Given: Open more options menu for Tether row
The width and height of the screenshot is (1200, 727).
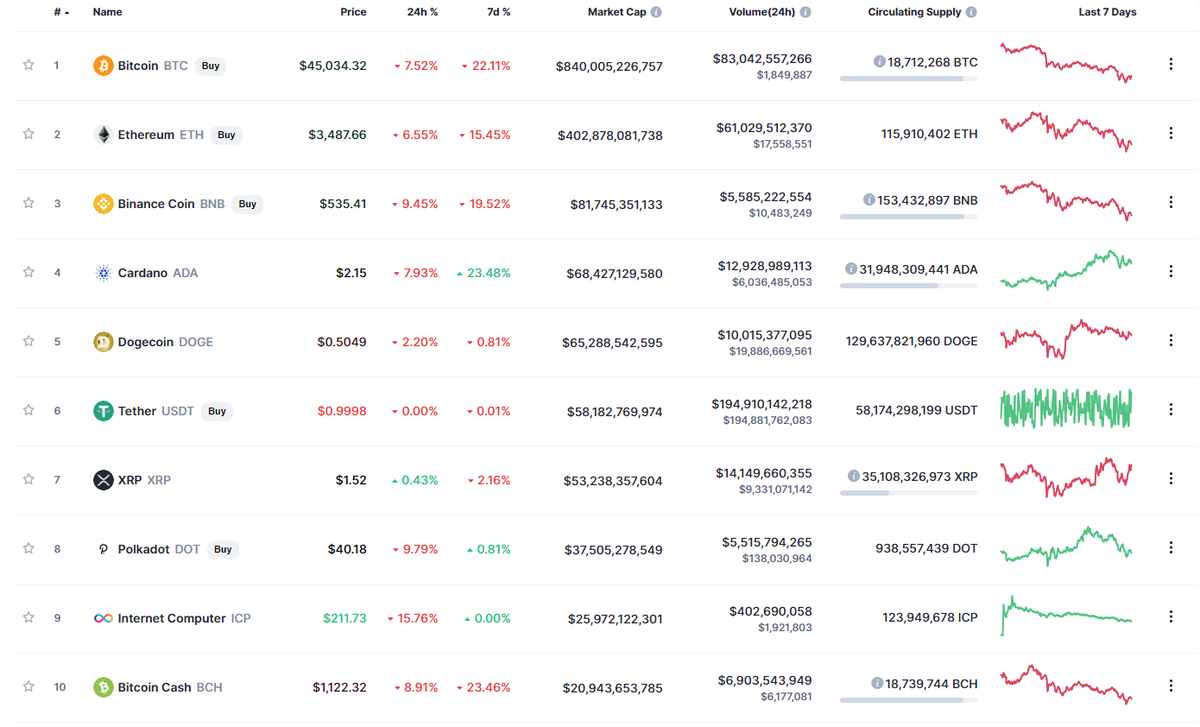Looking at the screenshot, I should (1171, 409).
